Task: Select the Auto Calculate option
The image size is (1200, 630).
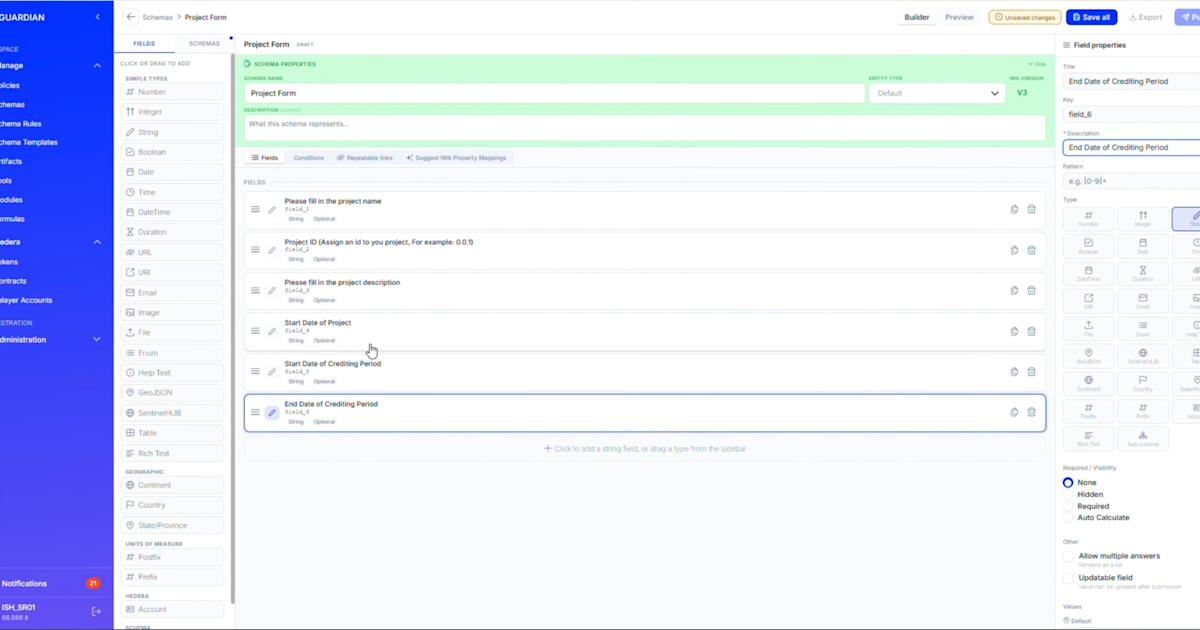Action: click(1068, 518)
